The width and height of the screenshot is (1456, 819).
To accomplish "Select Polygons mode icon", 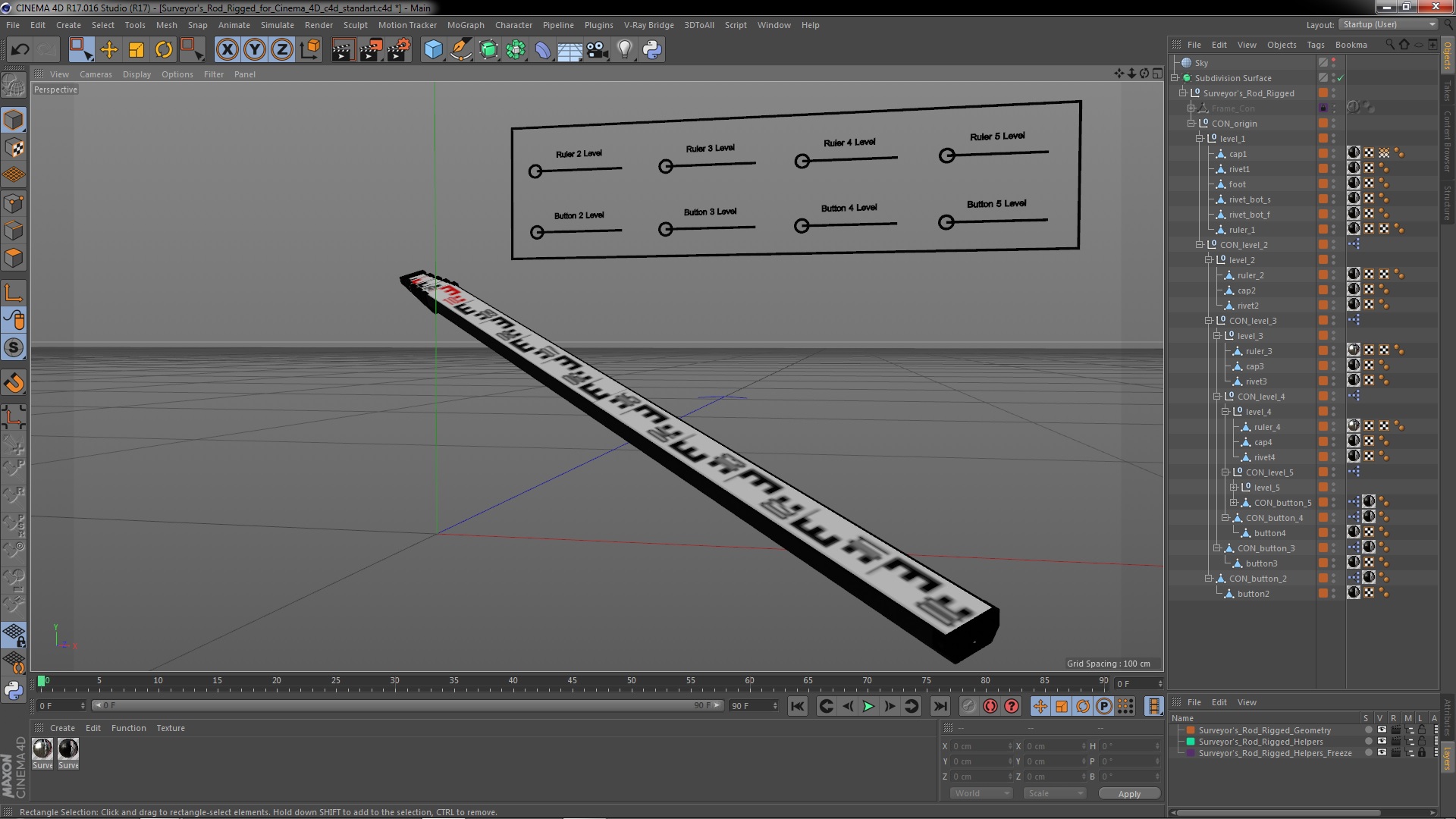I will (14, 258).
